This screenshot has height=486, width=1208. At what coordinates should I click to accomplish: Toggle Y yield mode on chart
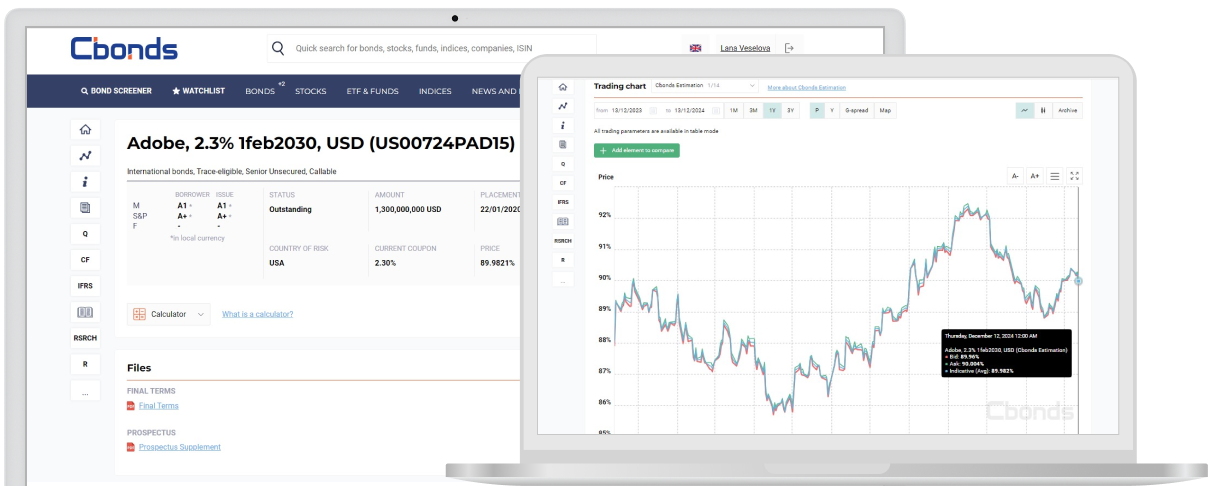[832, 110]
